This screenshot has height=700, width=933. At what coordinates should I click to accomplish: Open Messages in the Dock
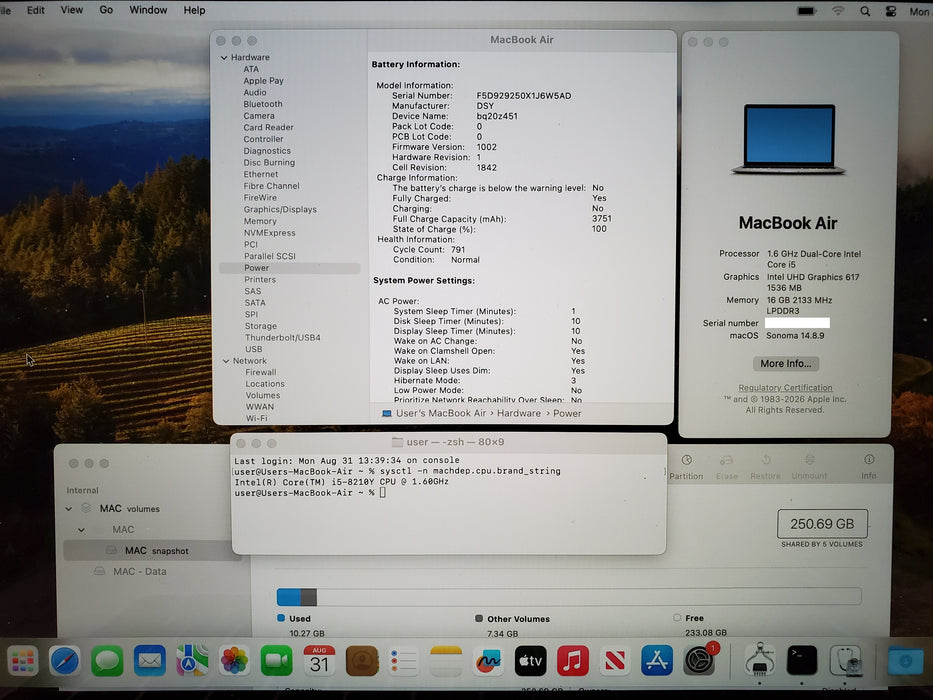pos(107,661)
